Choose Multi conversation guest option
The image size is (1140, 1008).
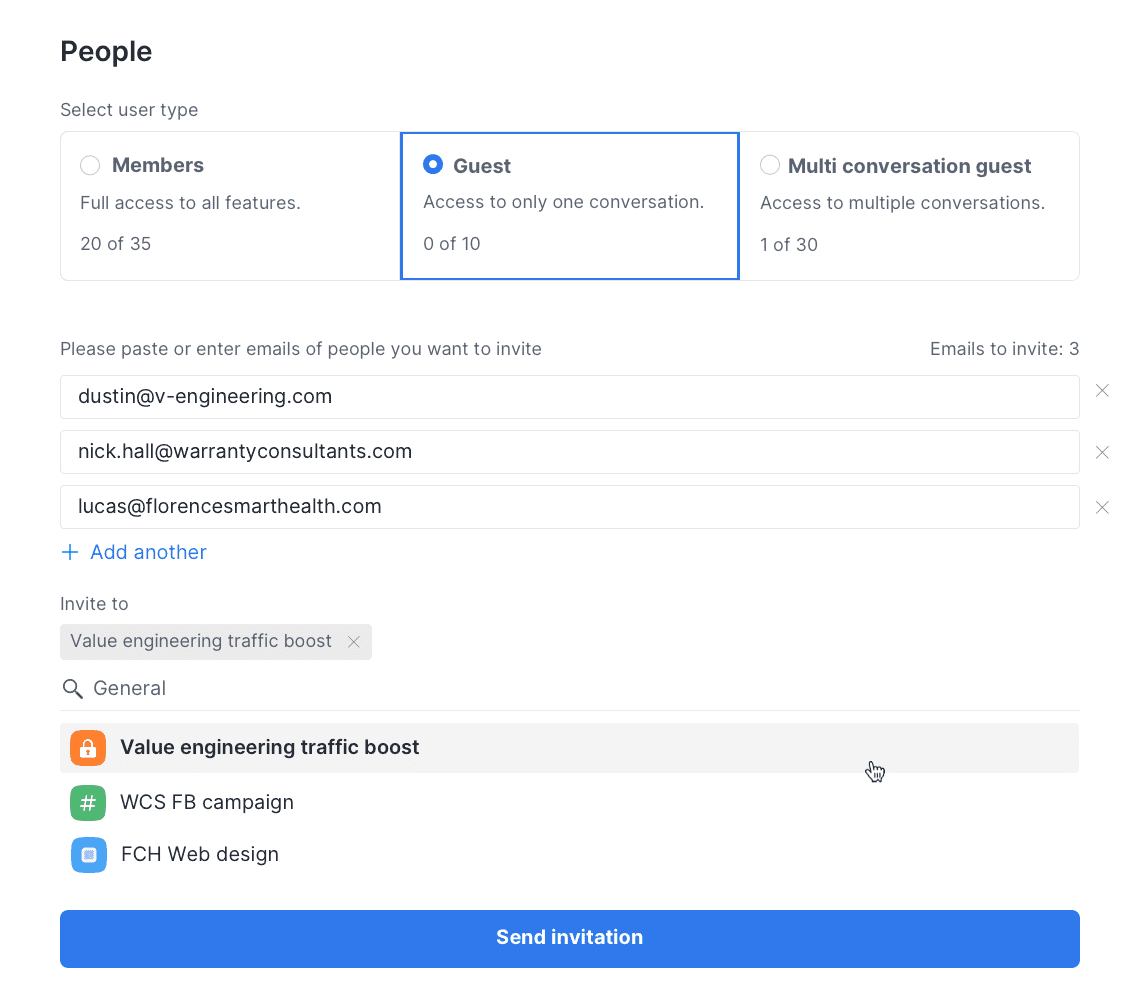tap(770, 166)
